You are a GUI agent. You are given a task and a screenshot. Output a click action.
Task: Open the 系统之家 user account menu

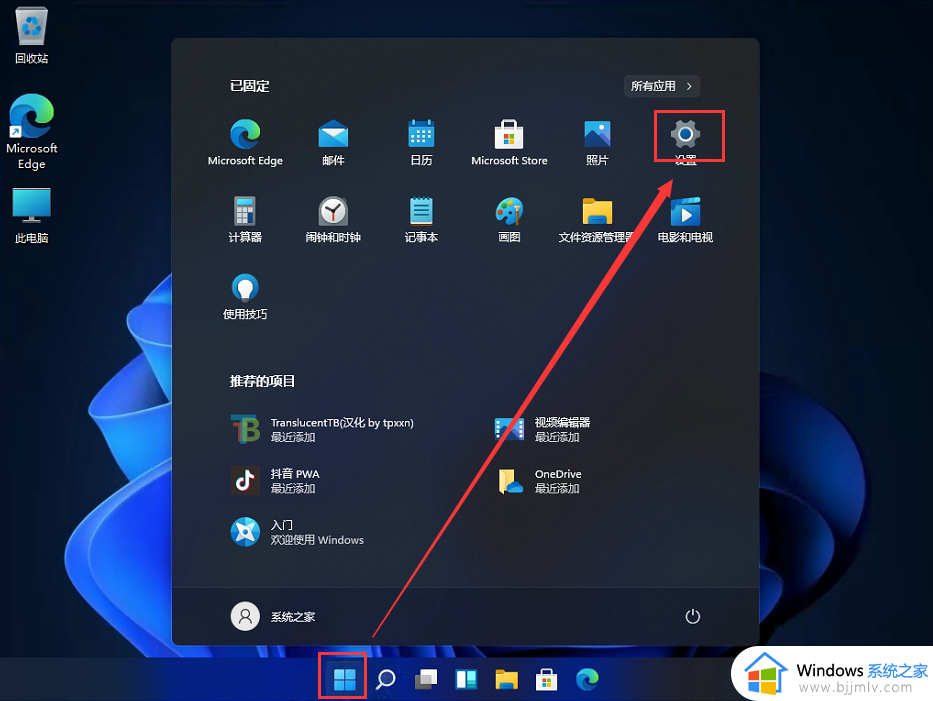click(x=273, y=616)
